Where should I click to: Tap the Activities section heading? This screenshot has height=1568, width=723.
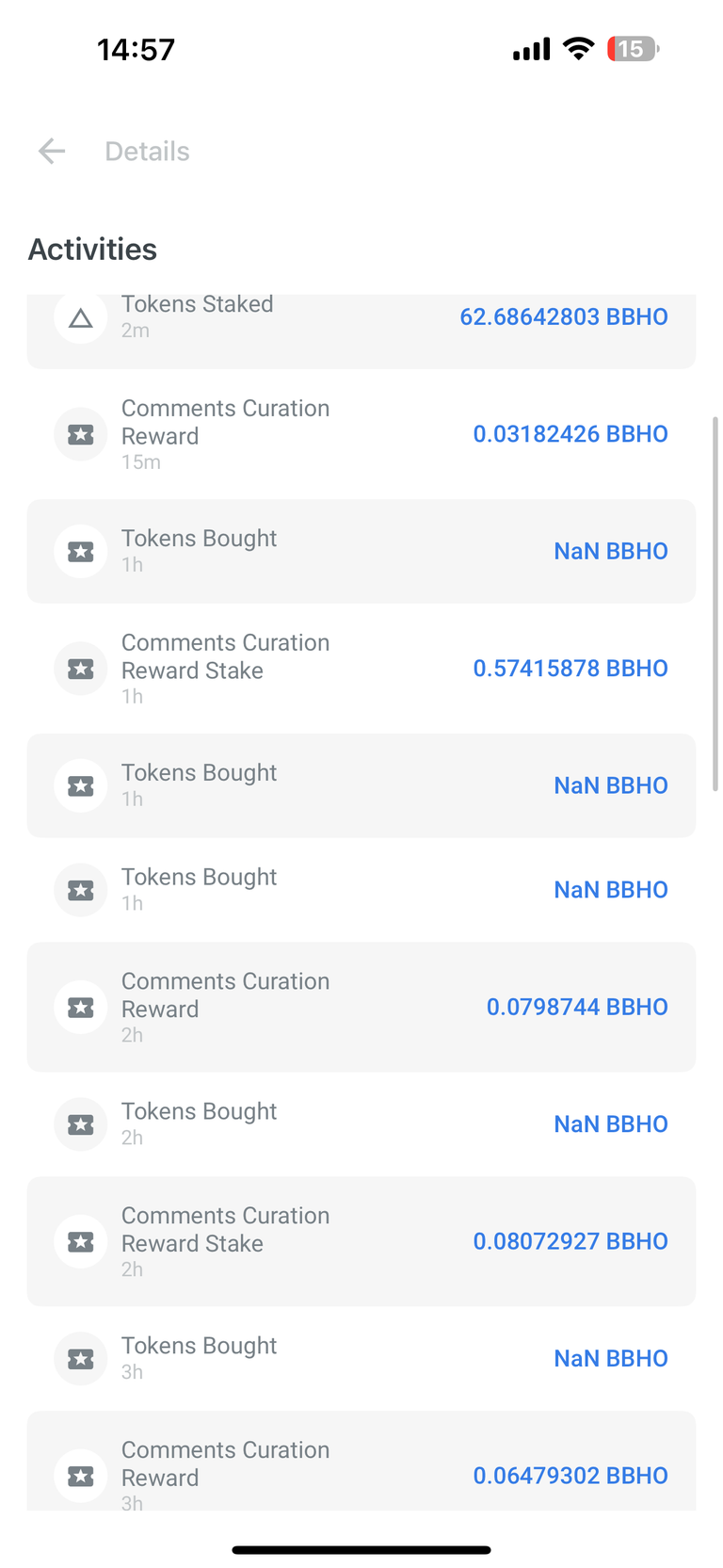(x=92, y=250)
